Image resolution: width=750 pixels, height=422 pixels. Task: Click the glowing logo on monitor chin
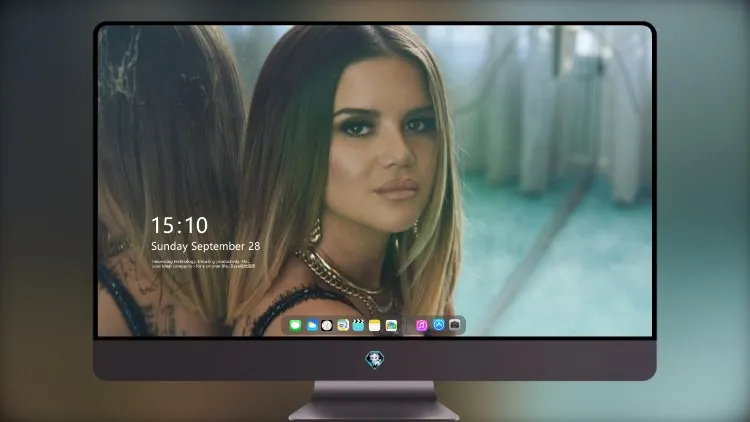375,360
